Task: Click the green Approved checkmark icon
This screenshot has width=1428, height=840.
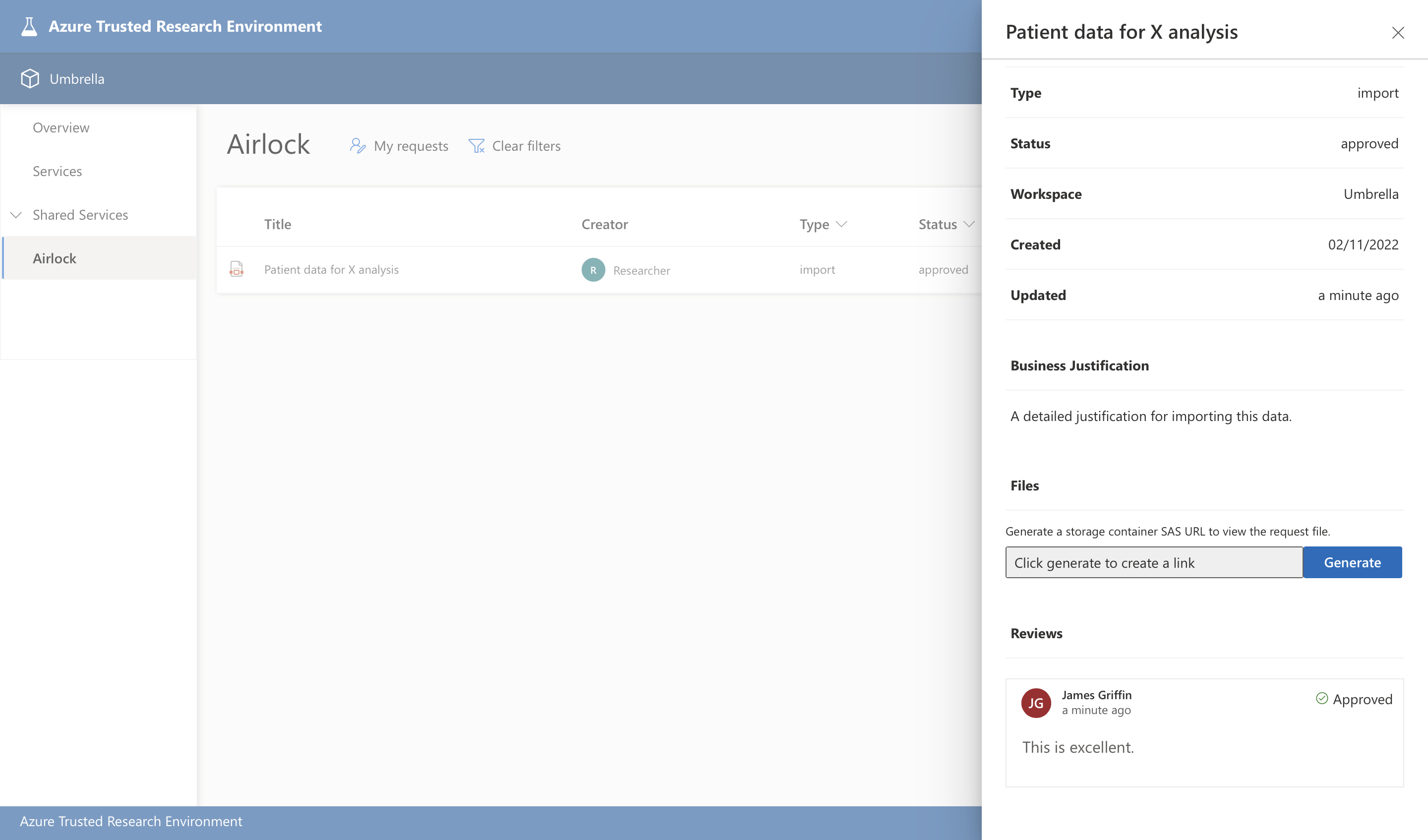Action: (x=1321, y=698)
